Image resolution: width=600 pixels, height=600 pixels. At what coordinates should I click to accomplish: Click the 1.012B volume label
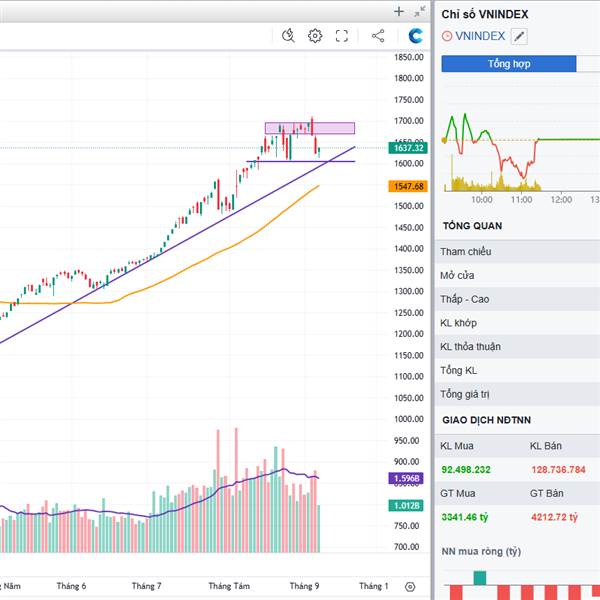[x=406, y=505]
